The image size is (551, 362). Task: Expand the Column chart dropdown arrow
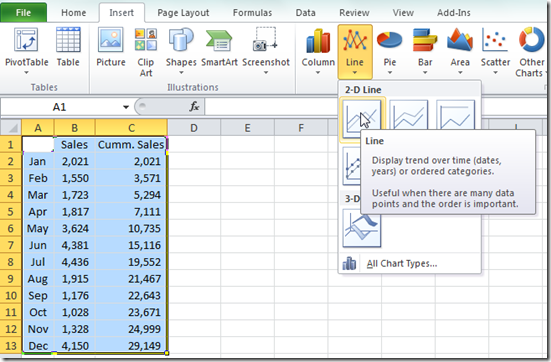click(318, 73)
